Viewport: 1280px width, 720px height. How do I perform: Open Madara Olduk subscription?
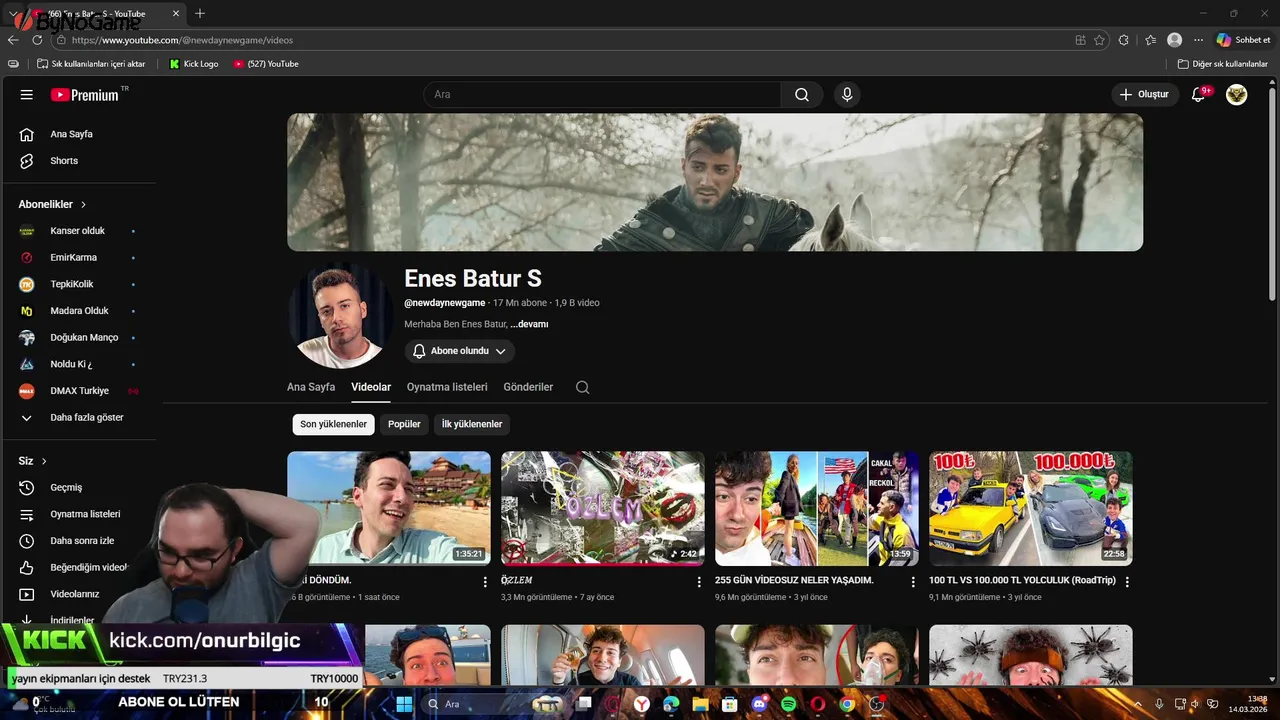click(79, 311)
